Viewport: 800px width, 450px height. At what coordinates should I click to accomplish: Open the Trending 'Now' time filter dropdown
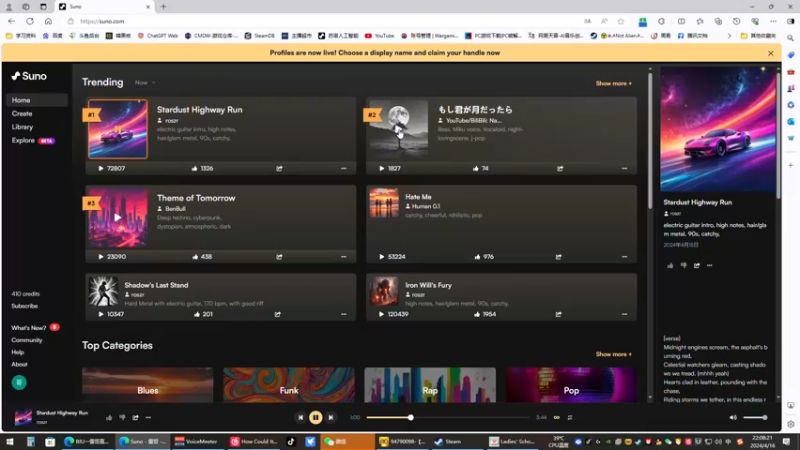pos(145,83)
